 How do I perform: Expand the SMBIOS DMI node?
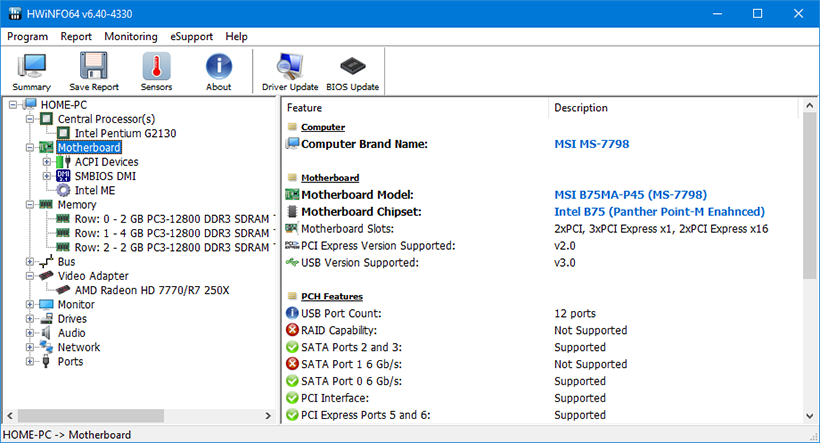click(47, 176)
